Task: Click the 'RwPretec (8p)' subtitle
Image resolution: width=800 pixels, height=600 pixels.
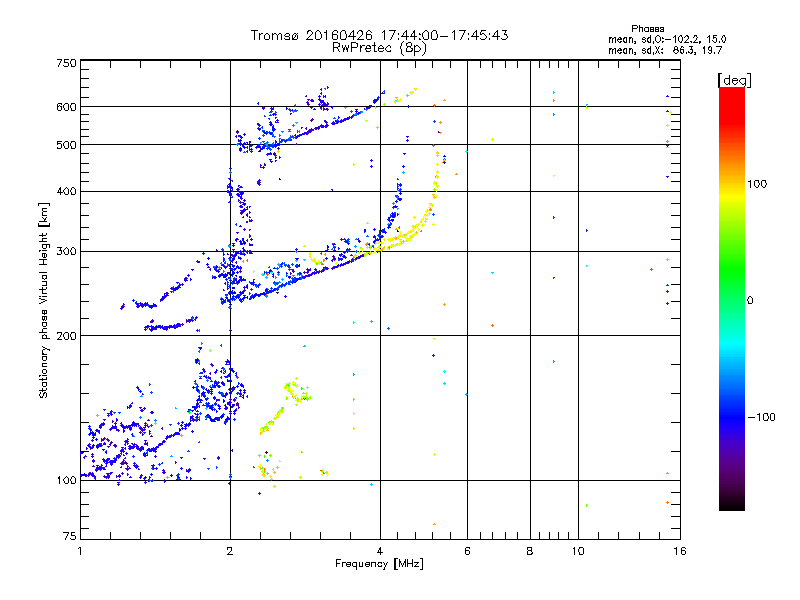Action: point(379,48)
